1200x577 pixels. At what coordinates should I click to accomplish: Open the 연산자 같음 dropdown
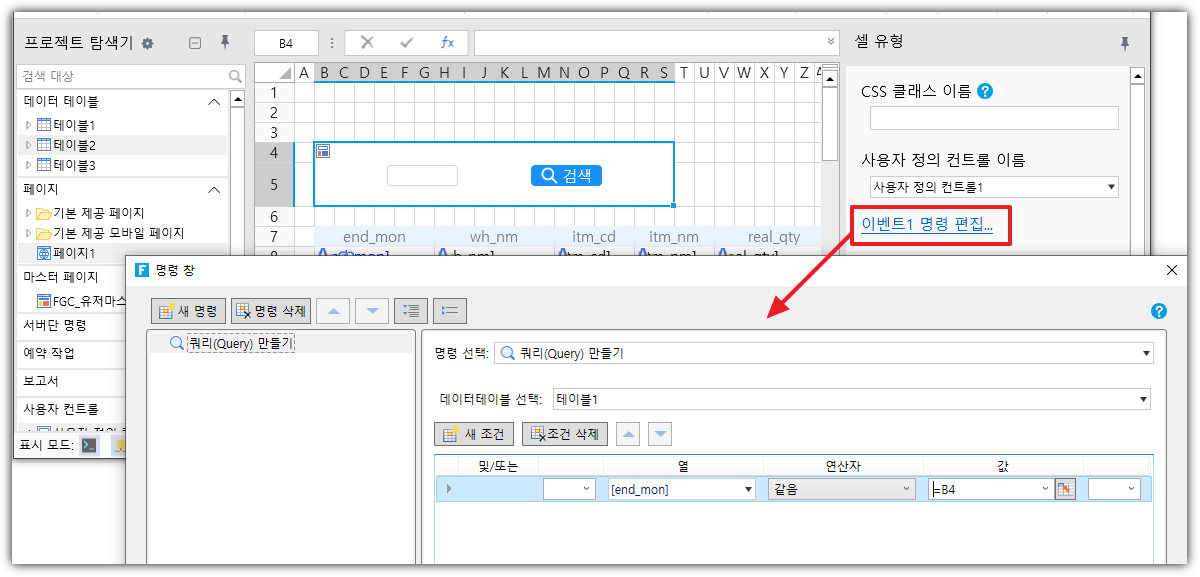click(906, 489)
